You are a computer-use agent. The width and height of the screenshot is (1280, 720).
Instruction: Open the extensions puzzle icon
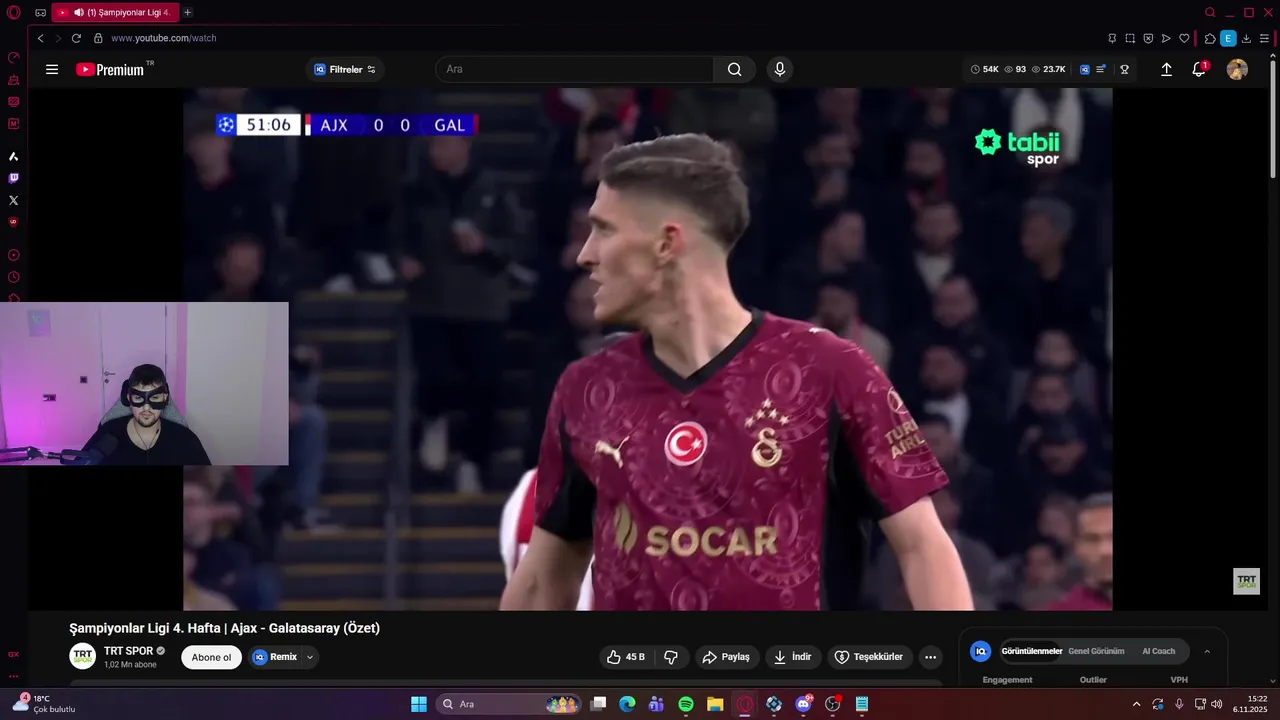(x=1210, y=38)
